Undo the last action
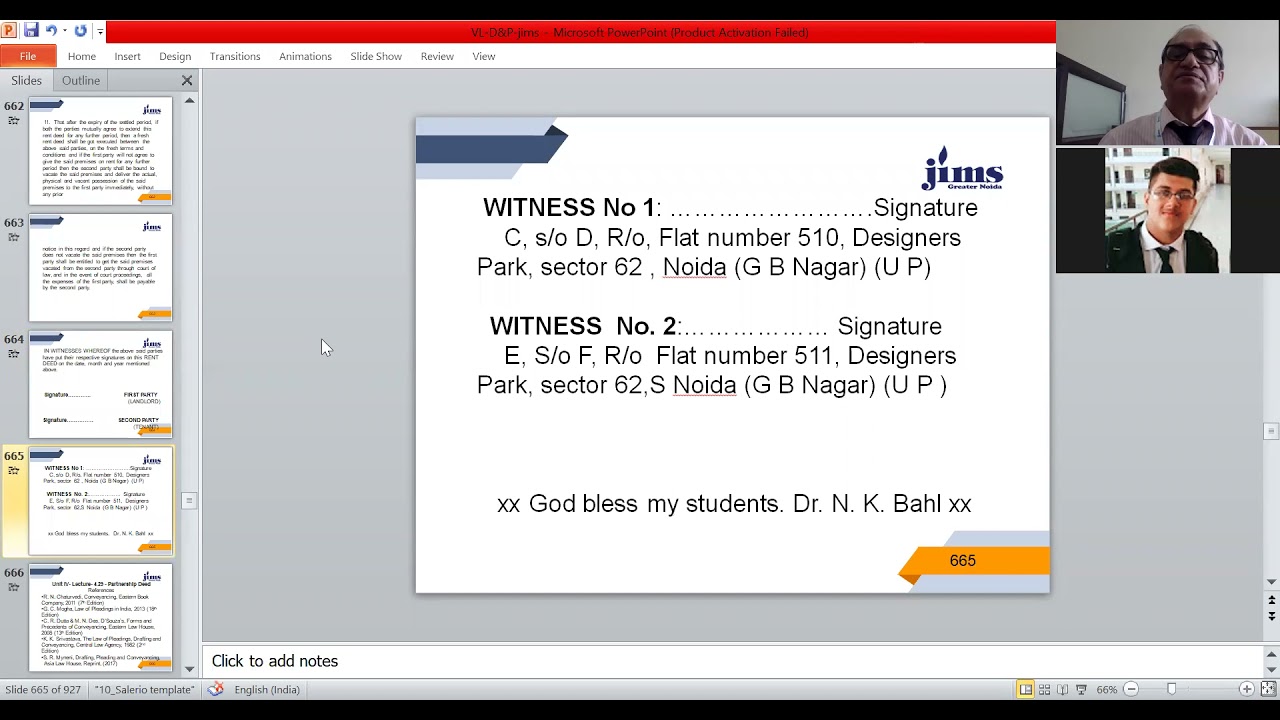Screen dimensions: 1280x720 pos(51,31)
